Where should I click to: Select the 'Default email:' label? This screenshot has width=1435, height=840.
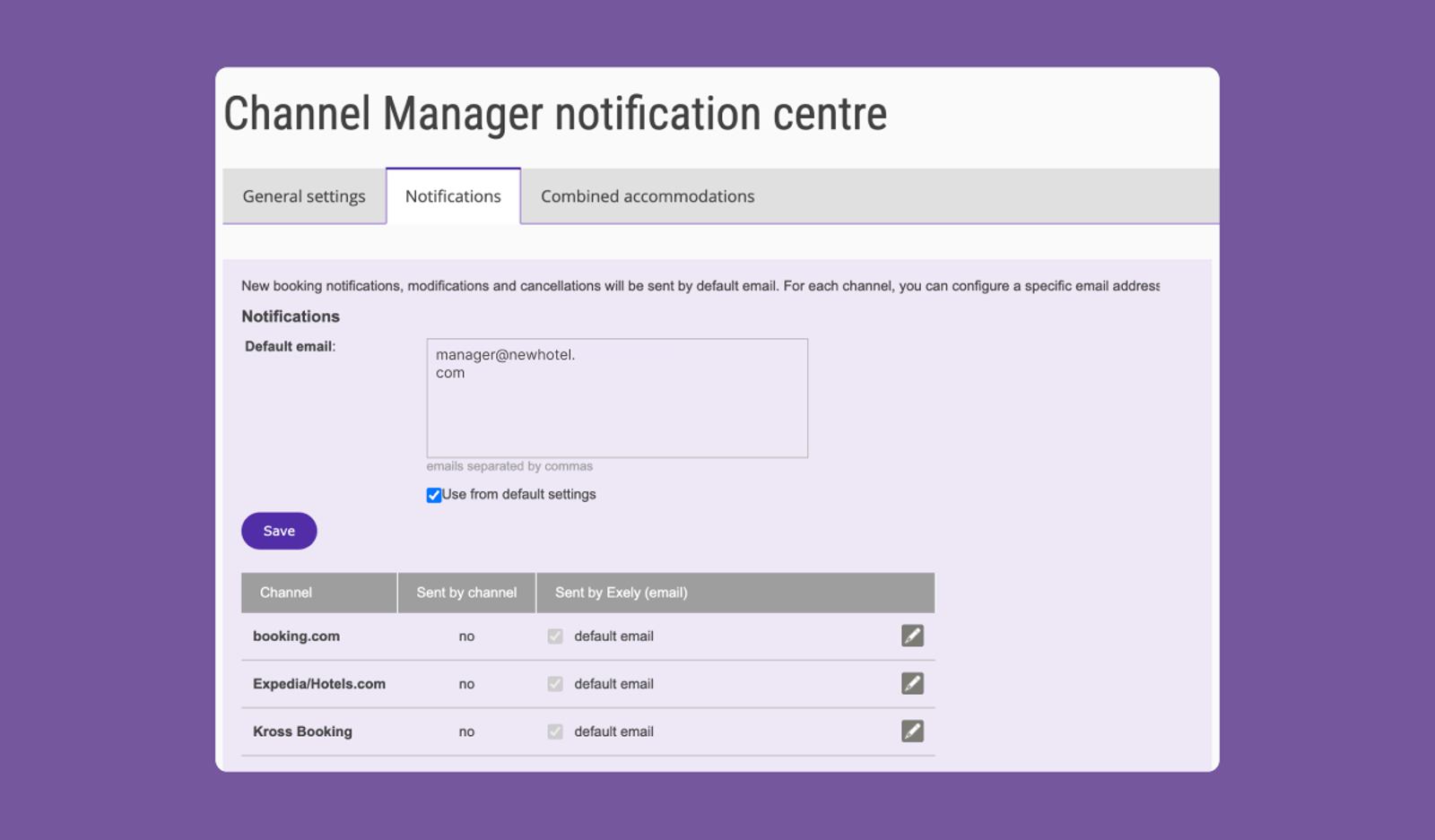click(290, 346)
